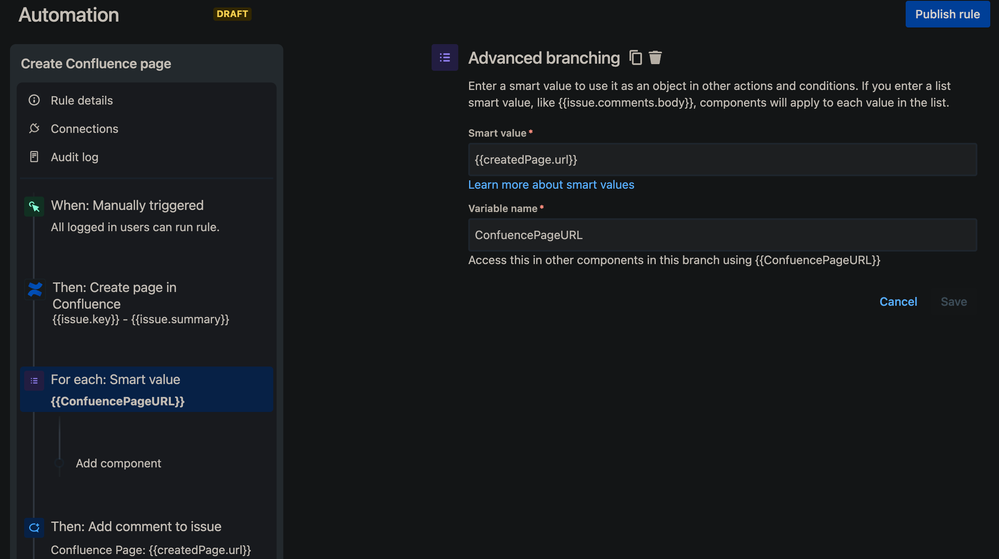999x559 pixels.
Task: Click the Smart value field label
Action: pyautogui.click(x=498, y=133)
